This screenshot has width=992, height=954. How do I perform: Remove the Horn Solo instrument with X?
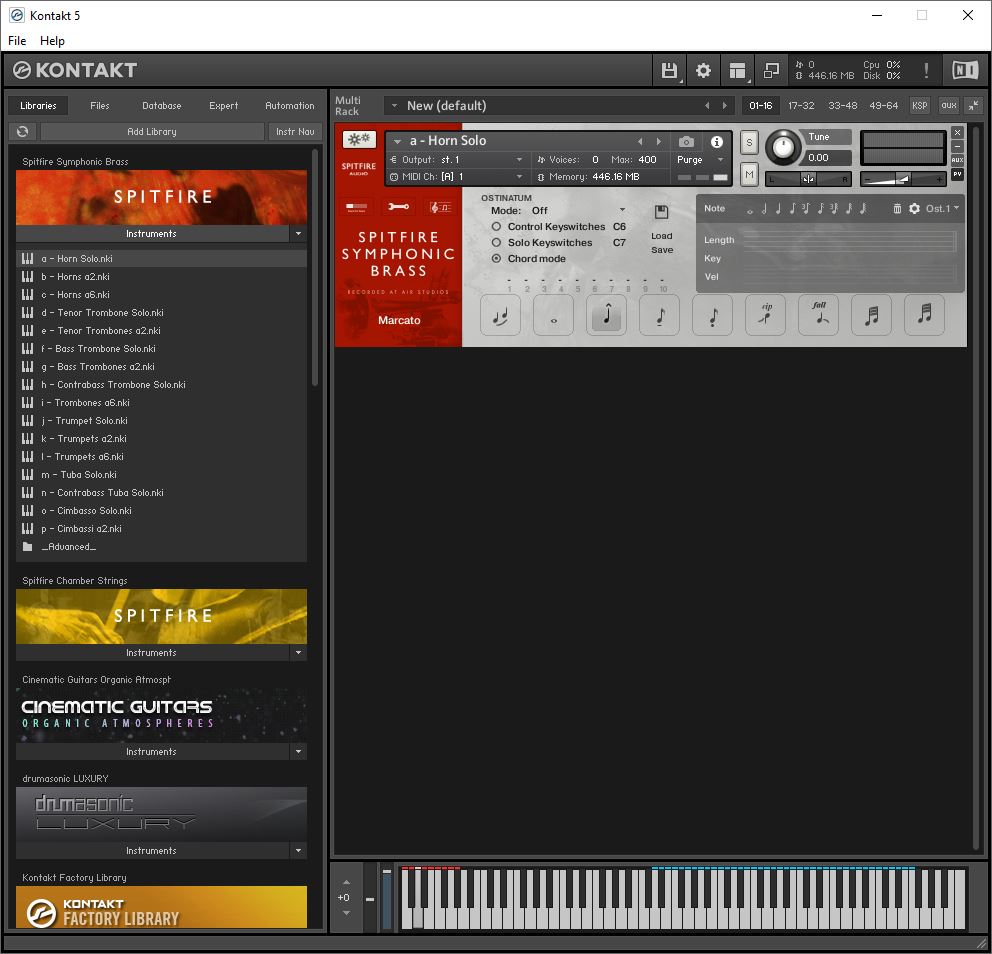tap(957, 132)
